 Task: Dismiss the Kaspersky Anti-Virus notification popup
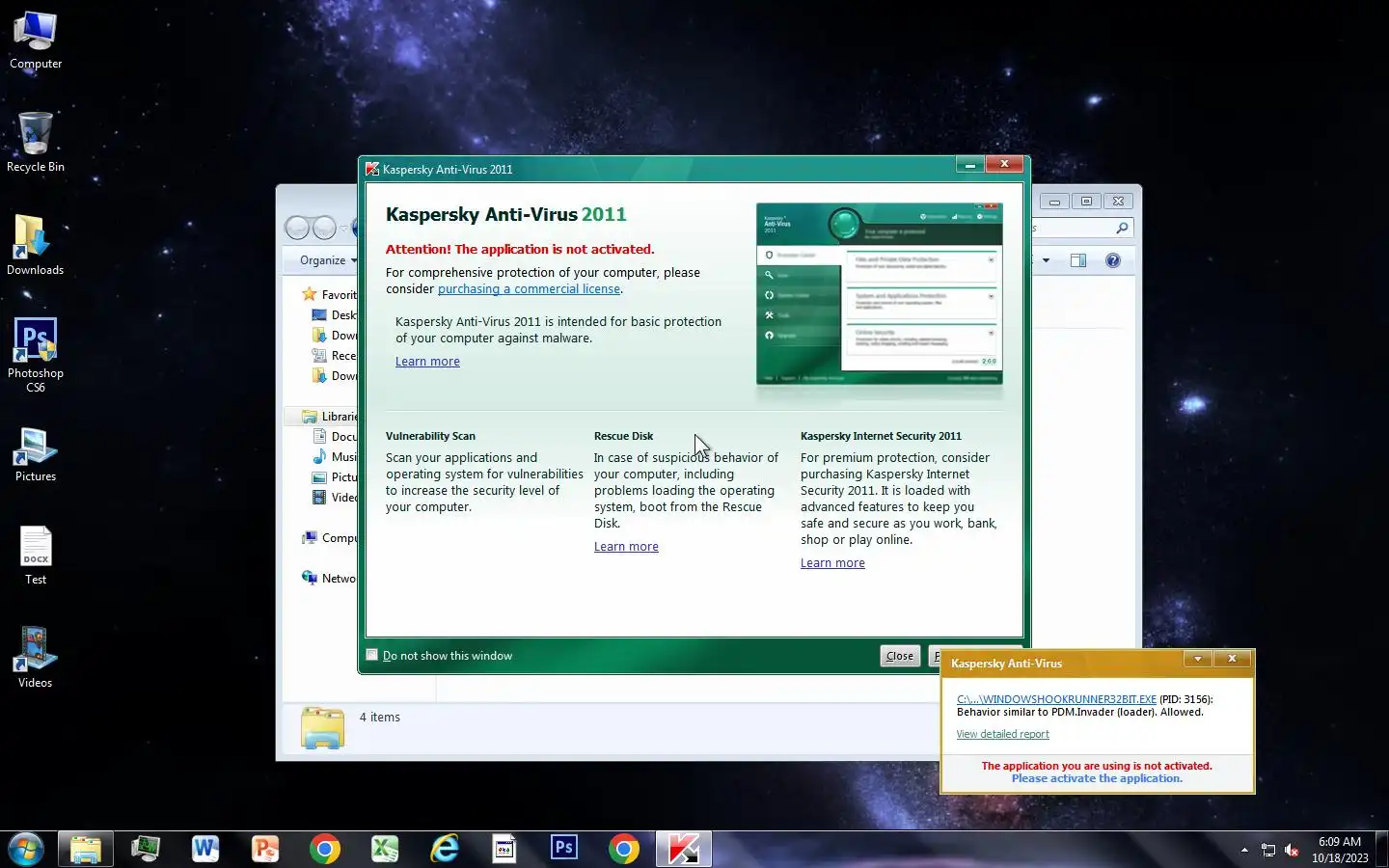(x=1232, y=659)
